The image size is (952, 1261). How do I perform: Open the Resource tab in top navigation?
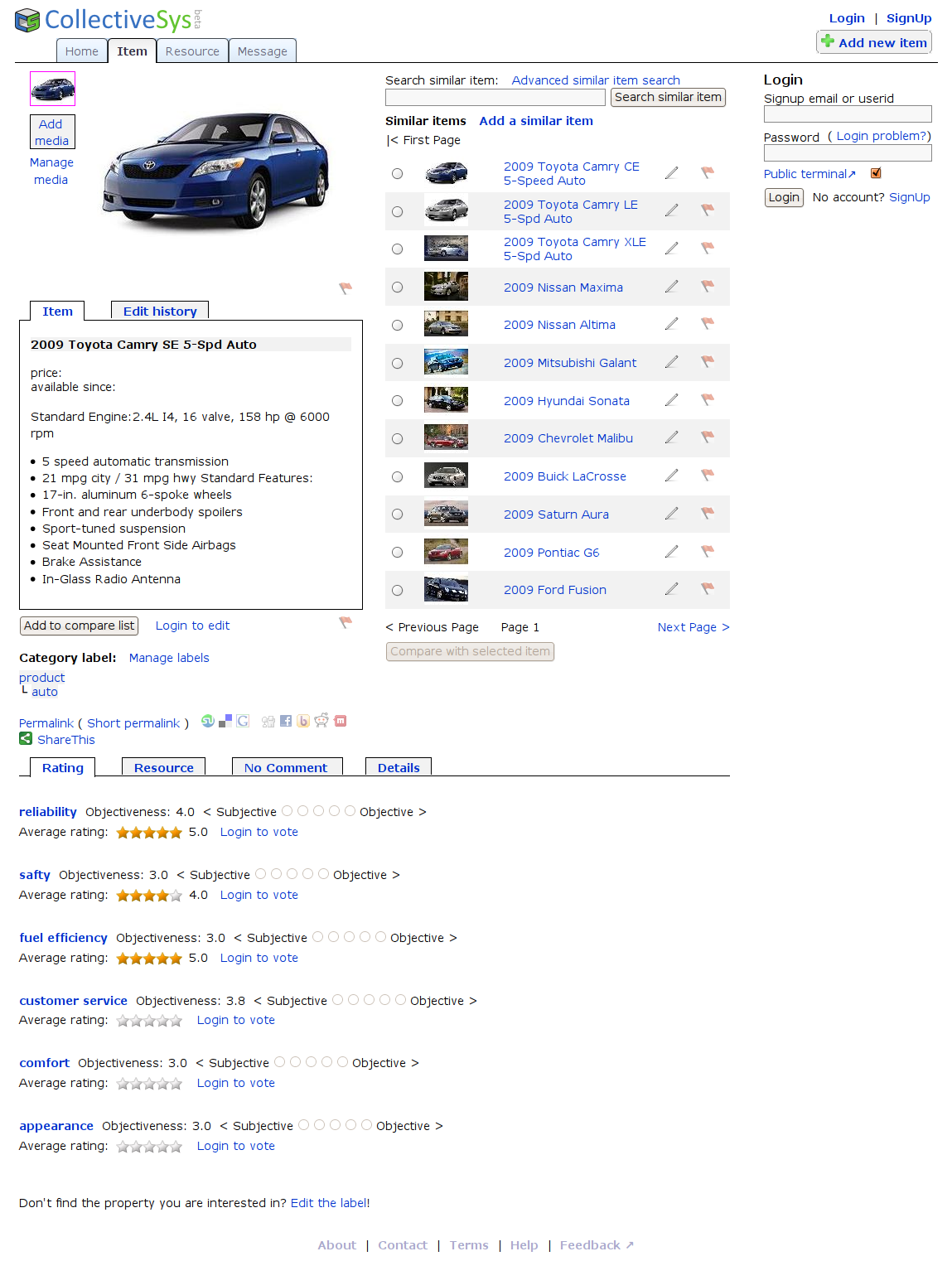pyautogui.click(x=192, y=51)
